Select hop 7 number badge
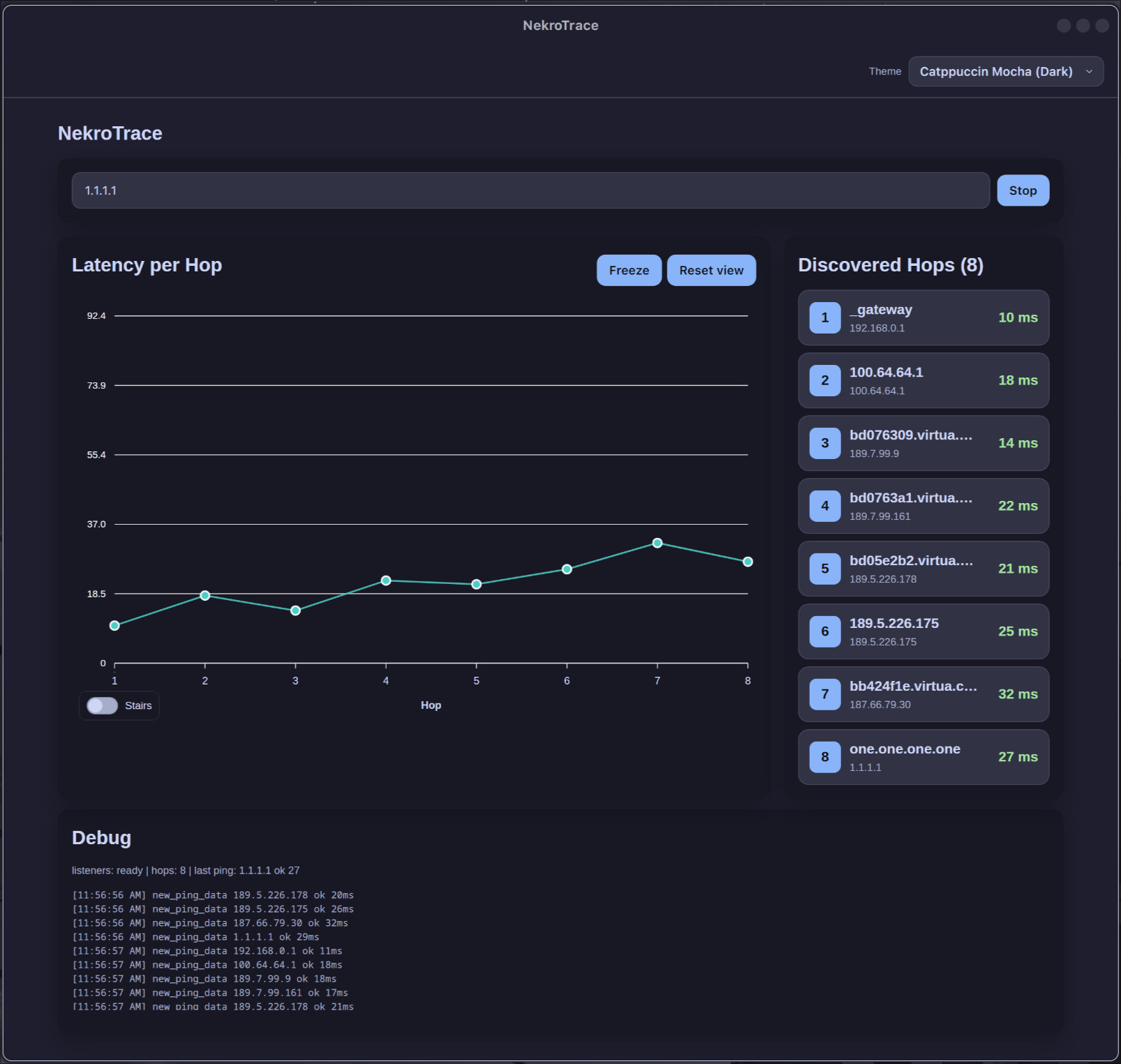 tap(825, 694)
